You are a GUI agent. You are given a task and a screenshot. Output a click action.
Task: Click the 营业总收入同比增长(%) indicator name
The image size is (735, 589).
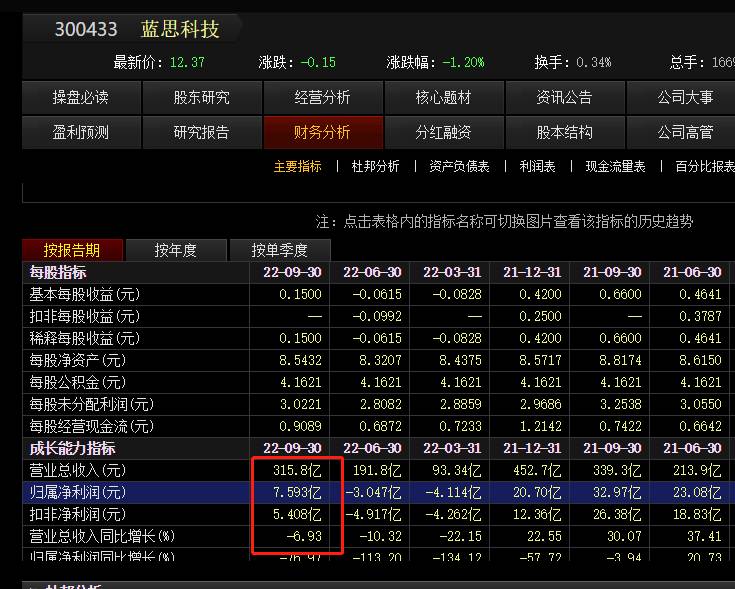click(x=102, y=537)
